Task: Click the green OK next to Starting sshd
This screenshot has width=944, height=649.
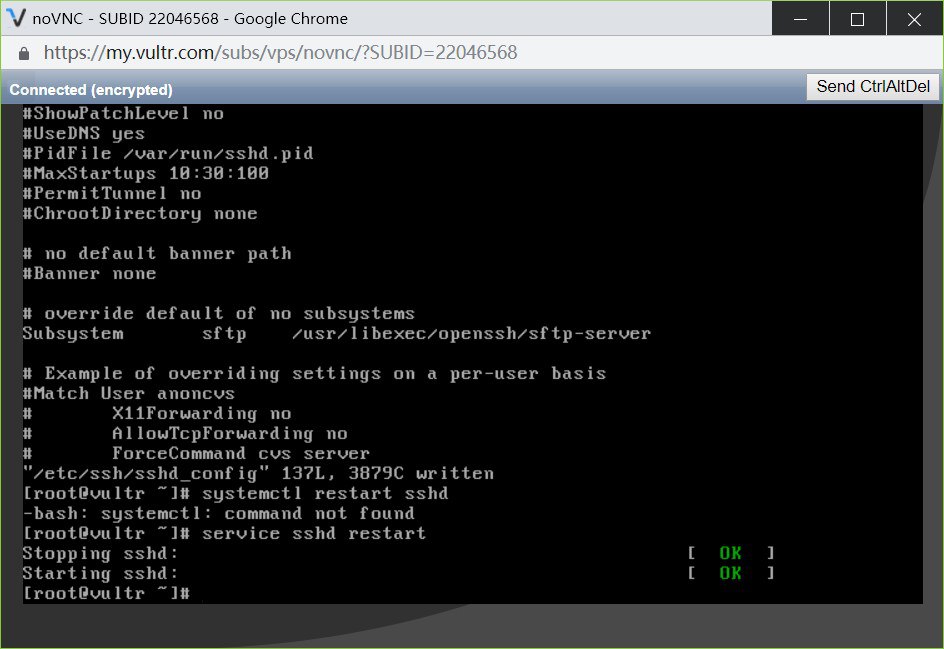Action: pyautogui.click(x=730, y=573)
